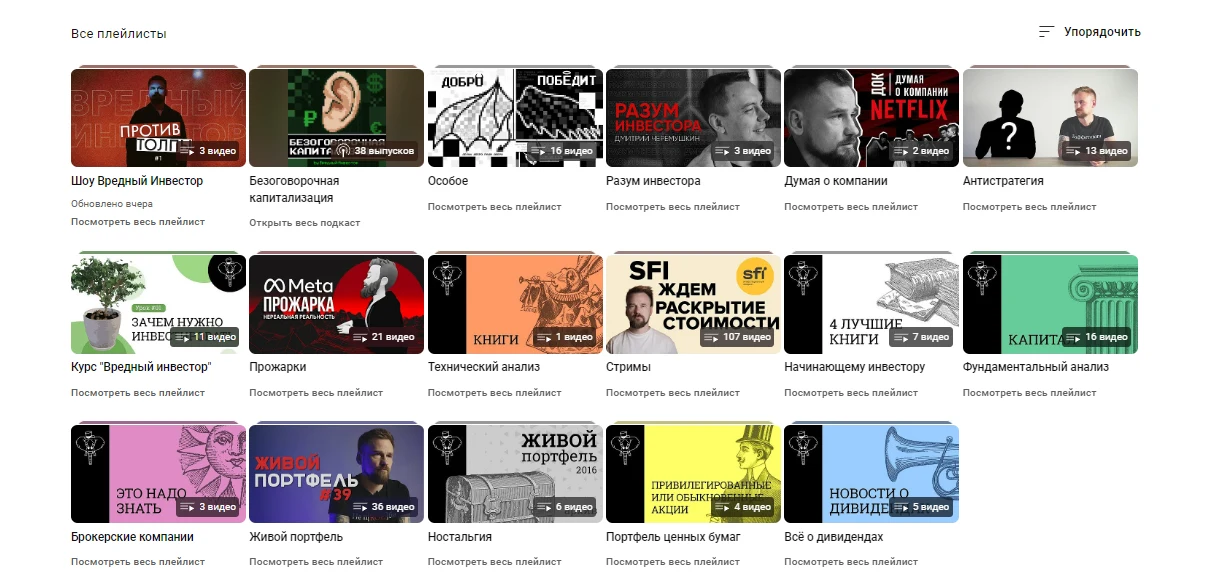1225x586 pixels.
Task: Open the Курс "Вредный инвестор" thumbnail
Action: point(158,304)
